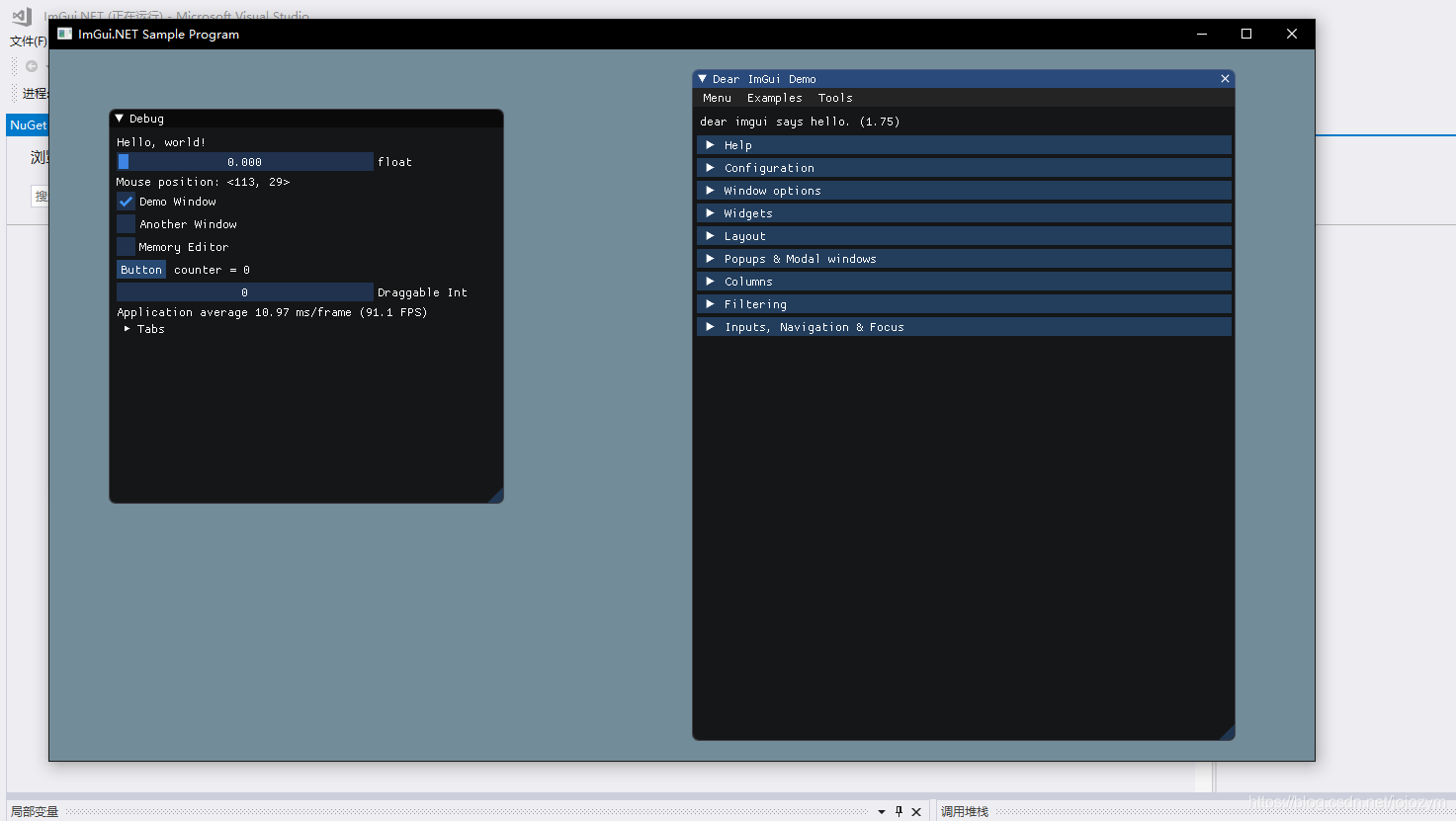The height and width of the screenshot is (821, 1456).
Task: Expand the Layout section
Action: tap(964, 236)
